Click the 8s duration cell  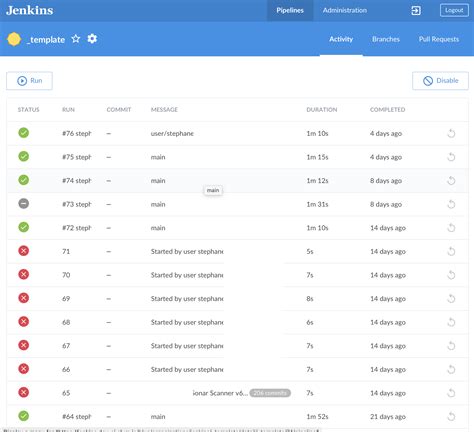tap(310, 299)
